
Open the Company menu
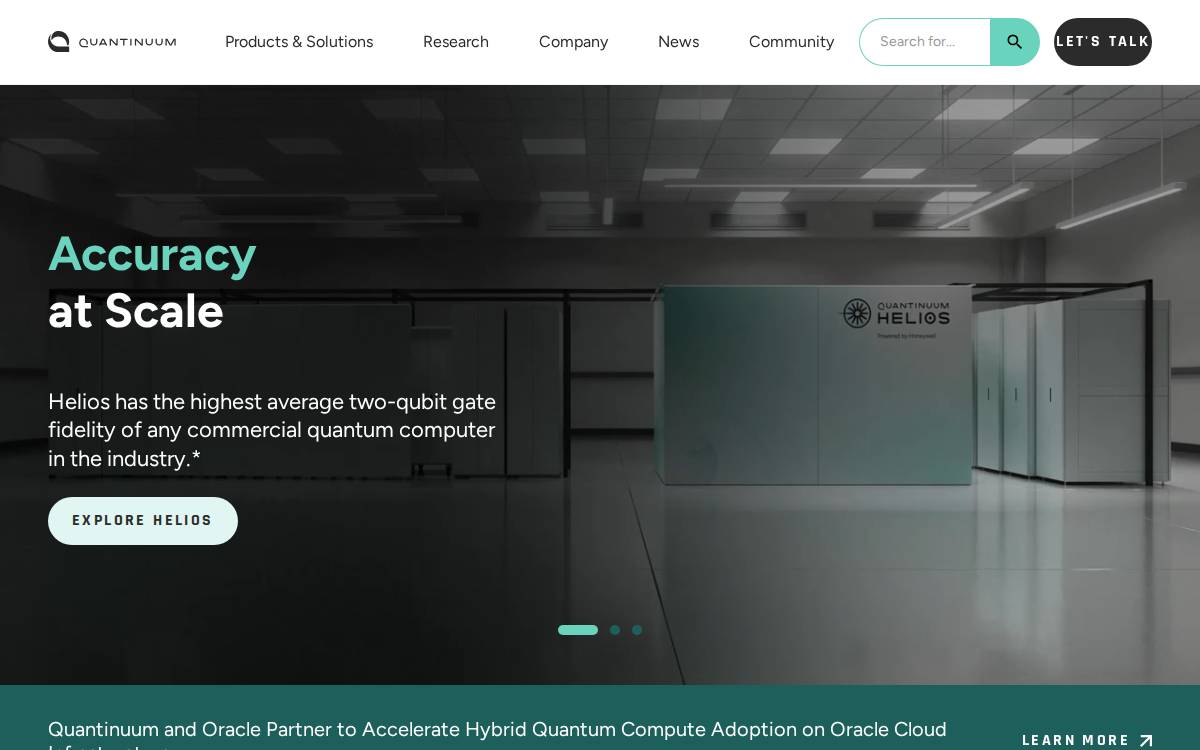[573, 42]
